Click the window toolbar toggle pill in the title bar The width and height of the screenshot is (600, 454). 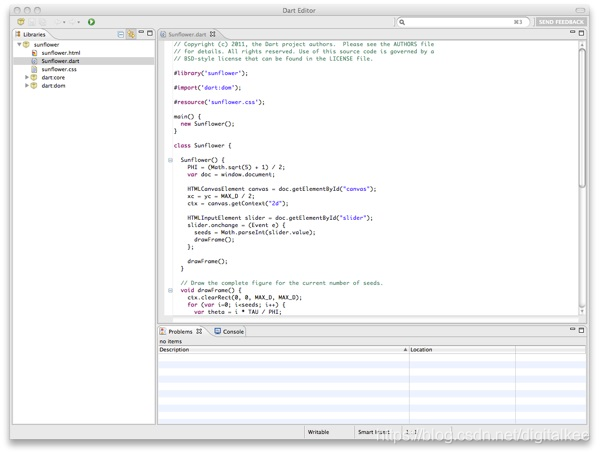click(x=580, y=10)
